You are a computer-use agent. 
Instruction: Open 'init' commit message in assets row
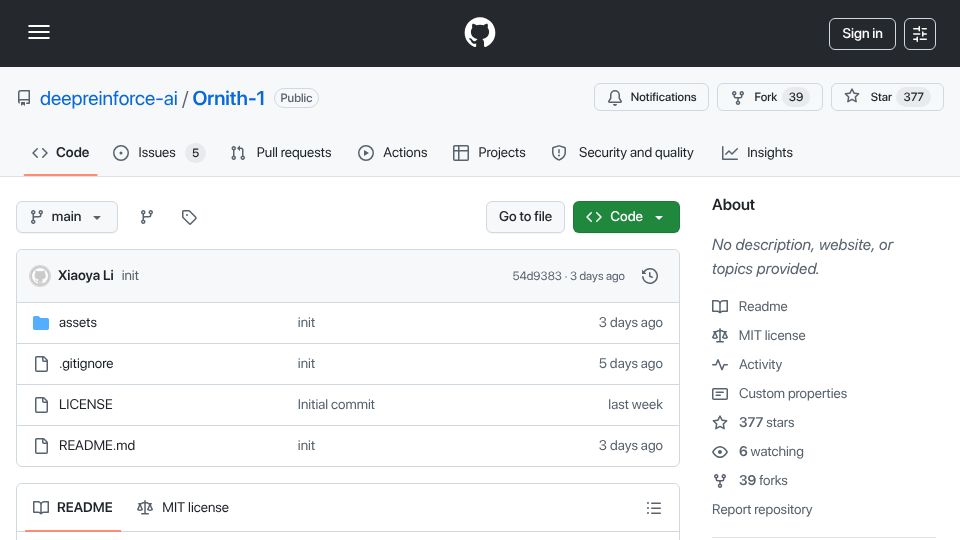tap(306, 323)
